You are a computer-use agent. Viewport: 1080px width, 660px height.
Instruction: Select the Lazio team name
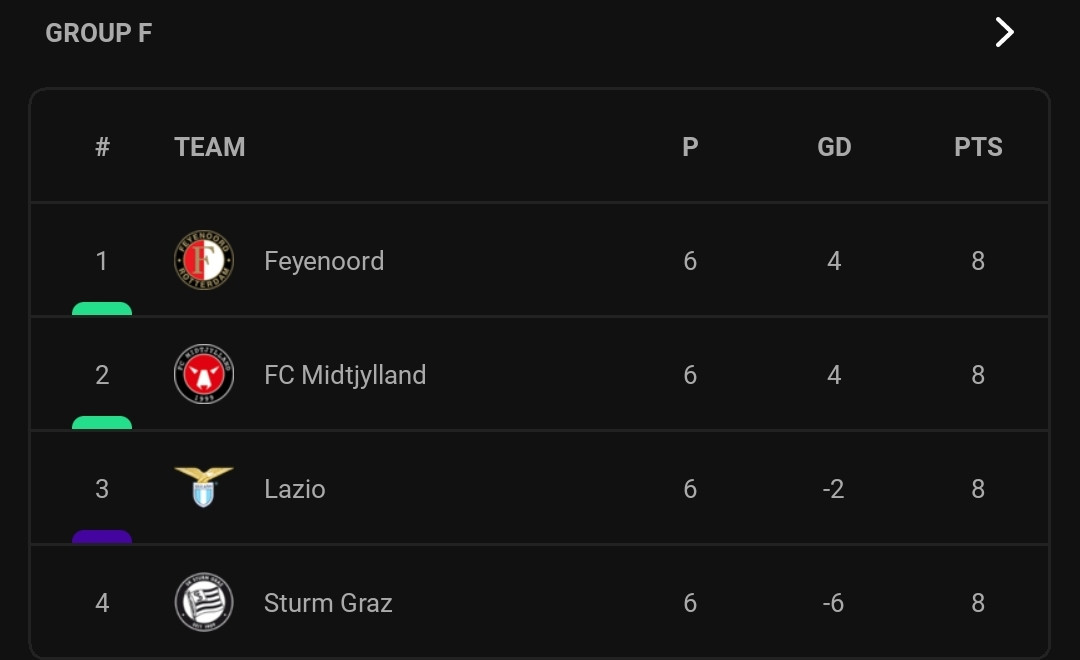coord(295,489)
